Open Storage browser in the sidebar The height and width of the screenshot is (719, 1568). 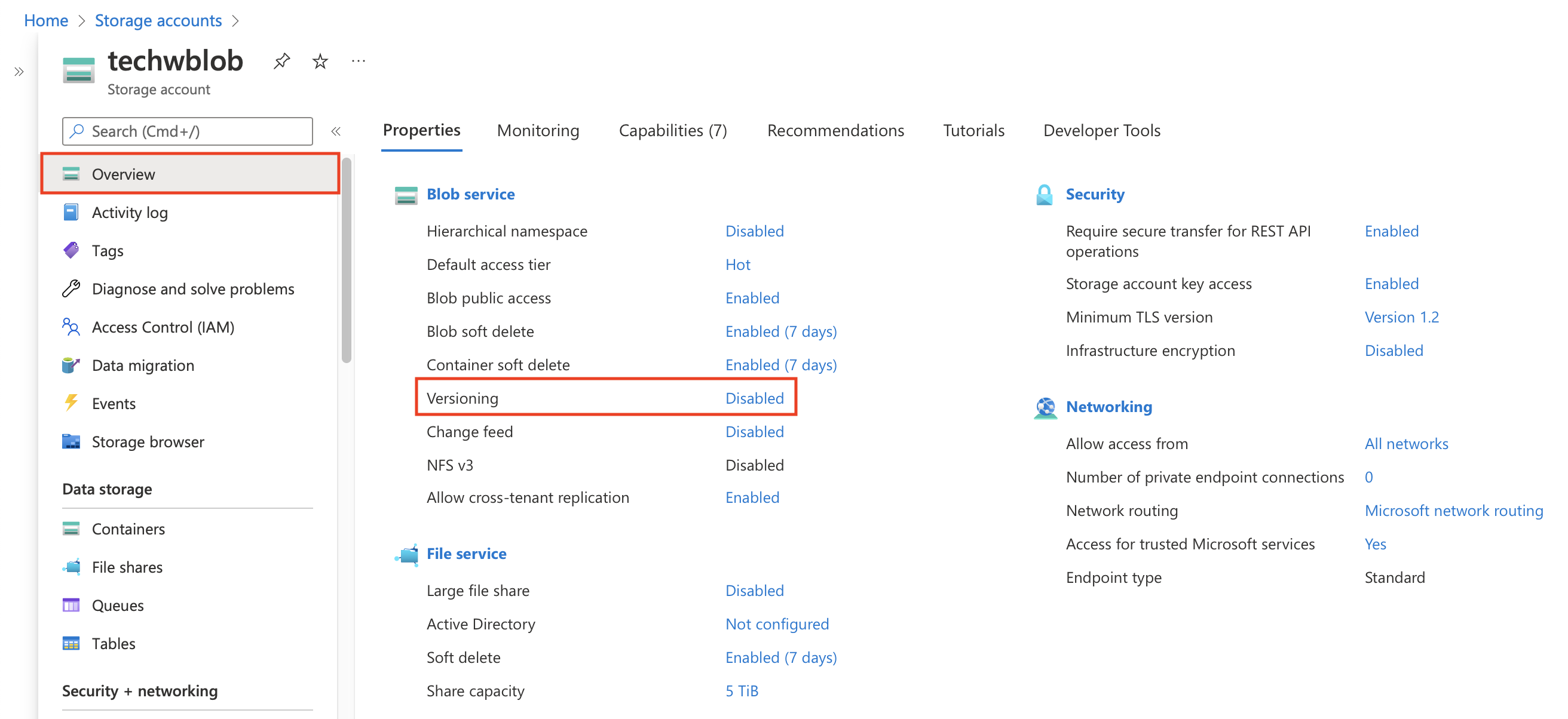(x=148, y=442)
